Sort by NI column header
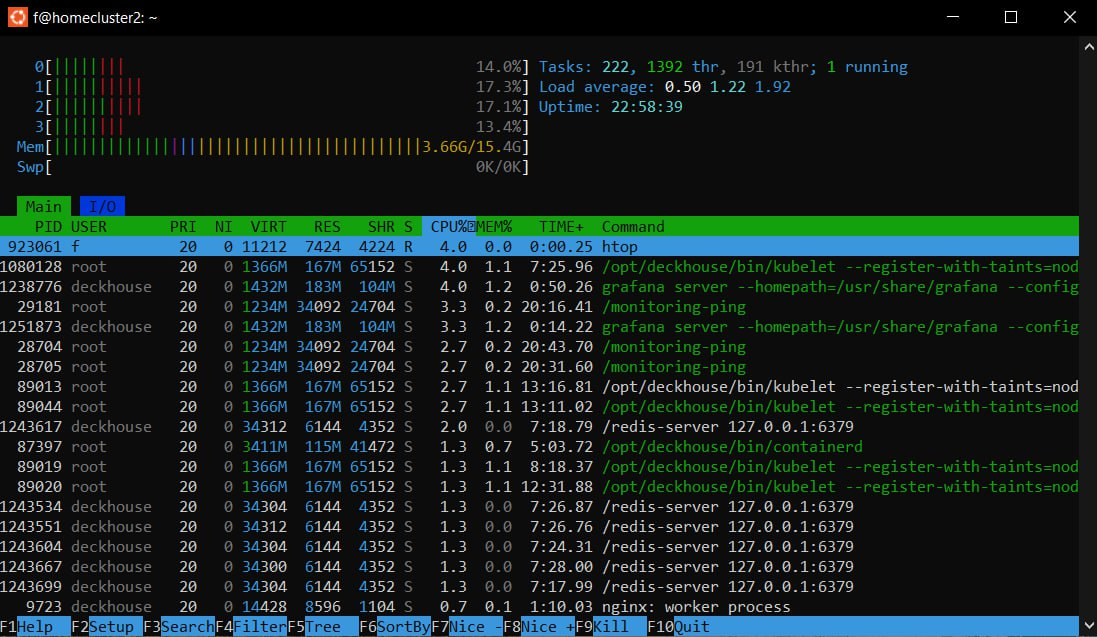 (x=223, y=227)
